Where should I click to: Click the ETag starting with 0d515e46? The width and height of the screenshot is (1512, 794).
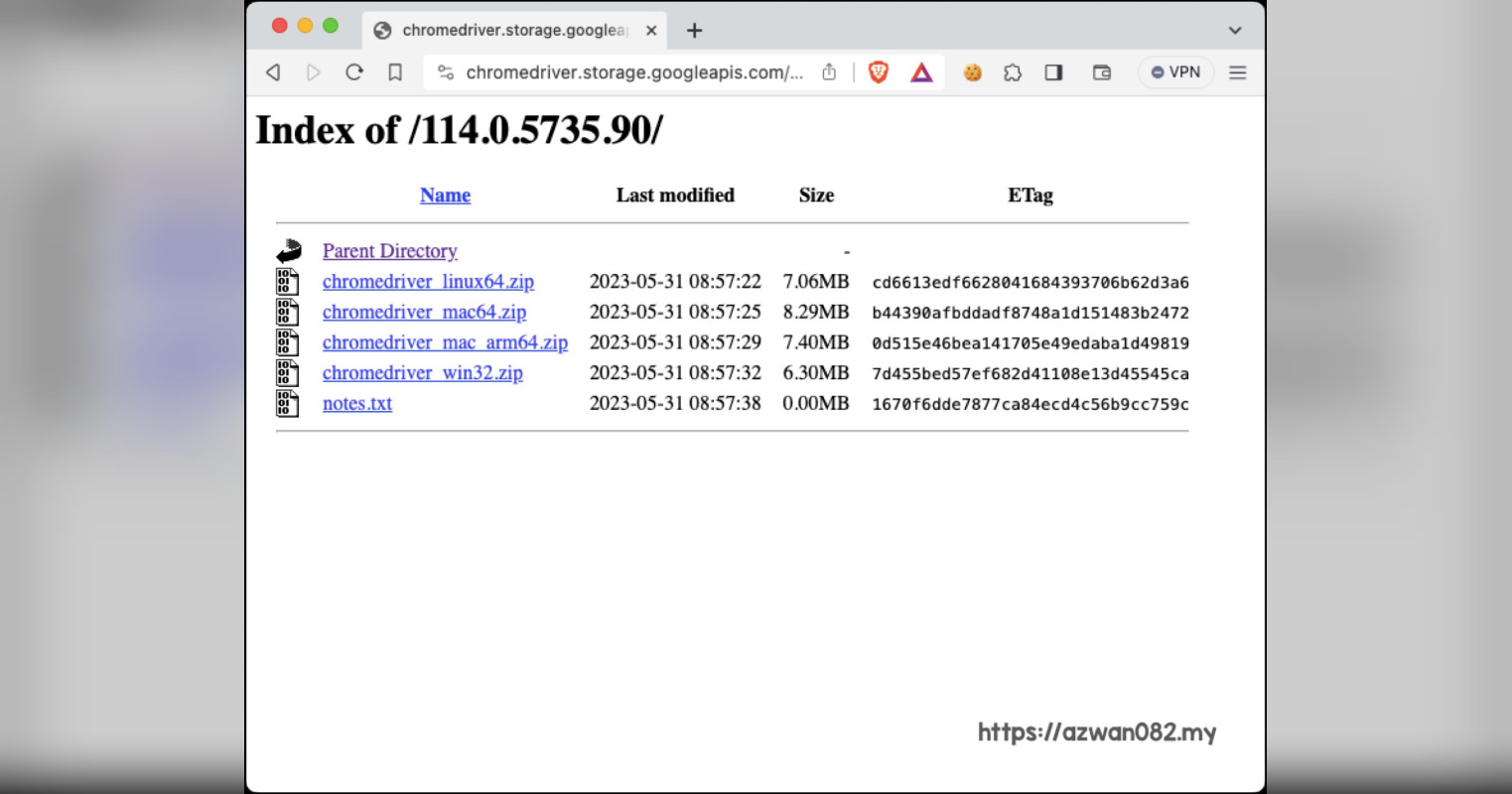click(1031, 343)
